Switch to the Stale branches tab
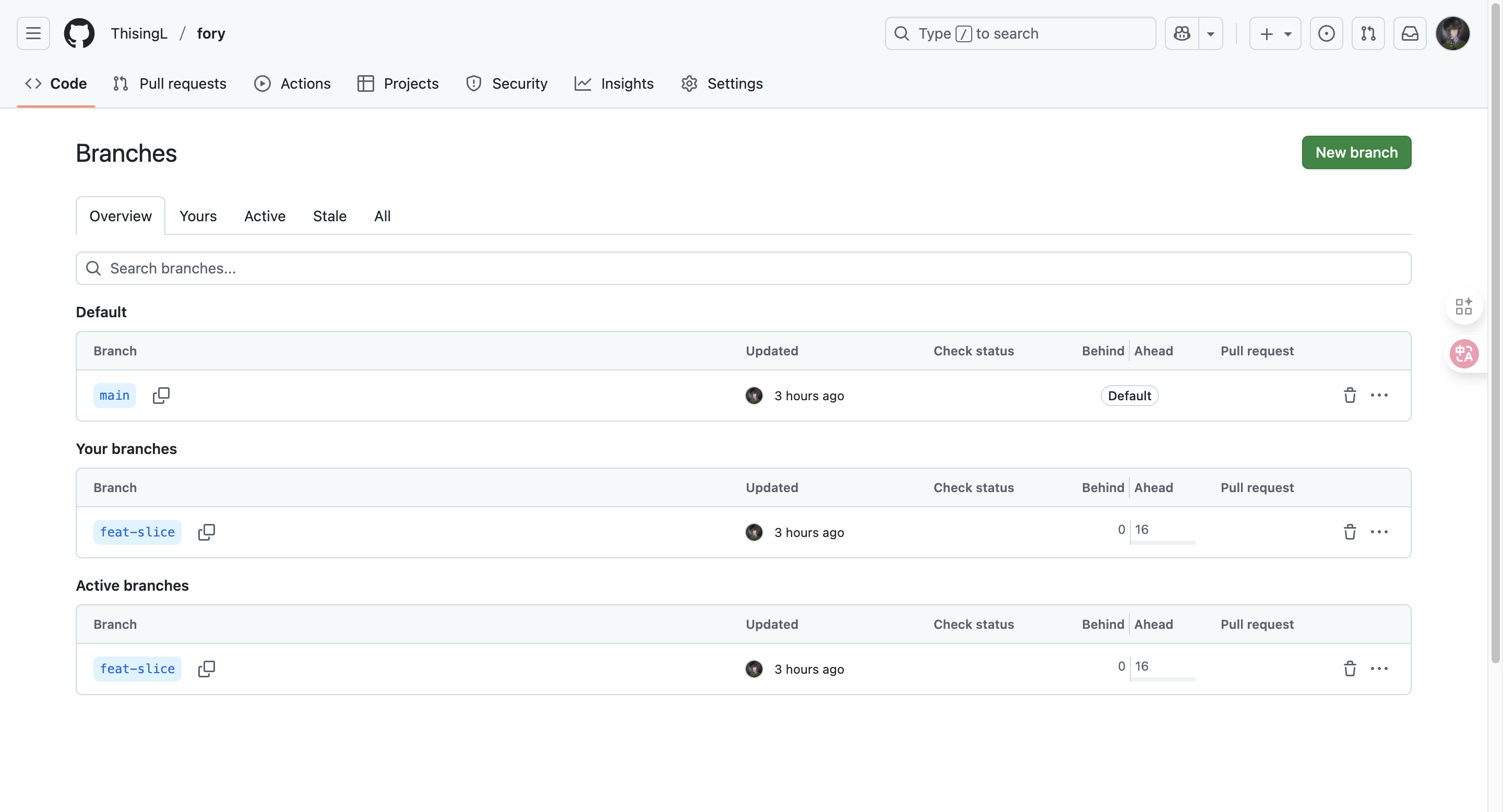This screenshot has height=812, width=1503. tap(330, 216)
